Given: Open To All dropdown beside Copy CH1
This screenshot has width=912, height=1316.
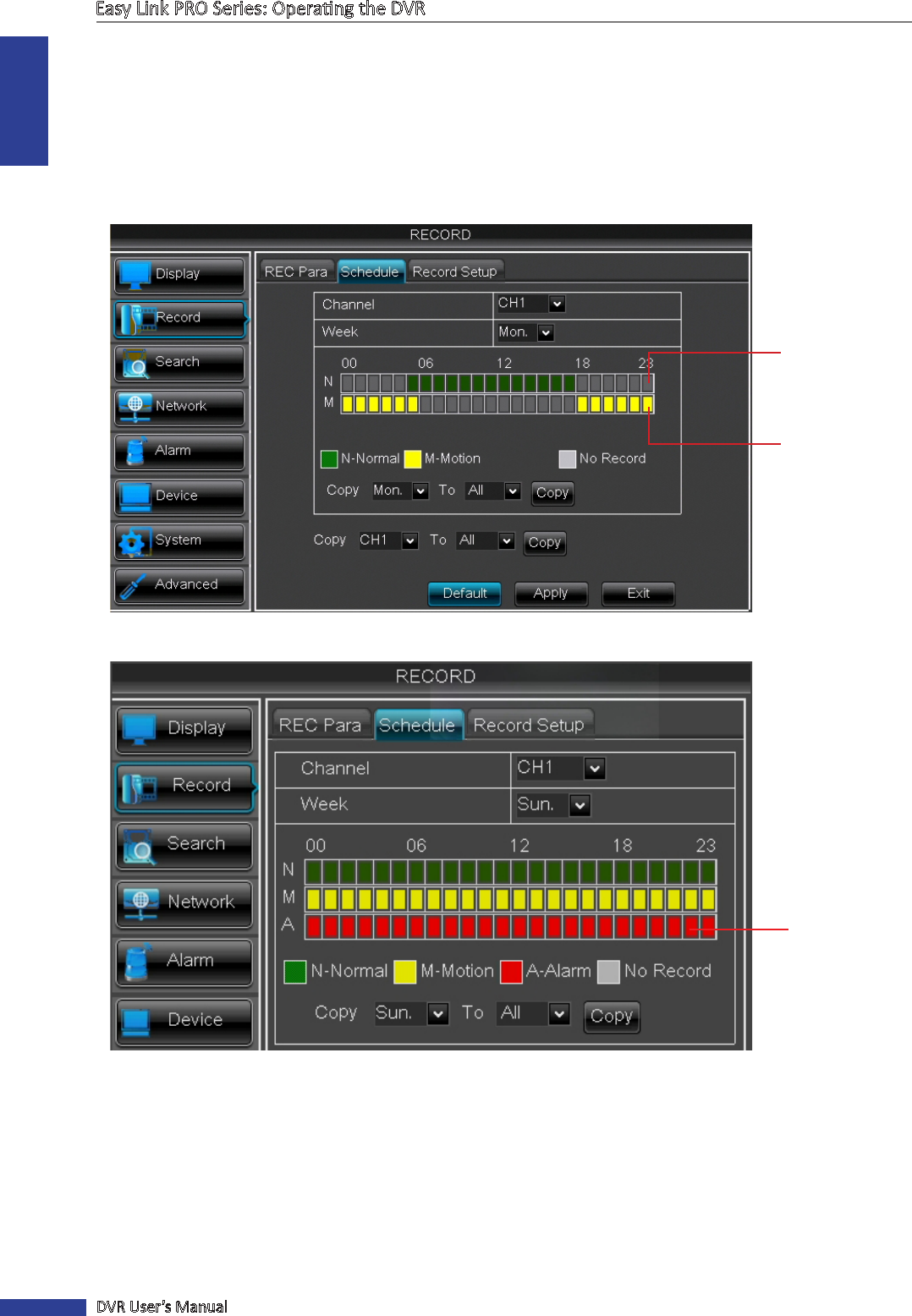Looking at the screenshot, I should click(486, 540).
